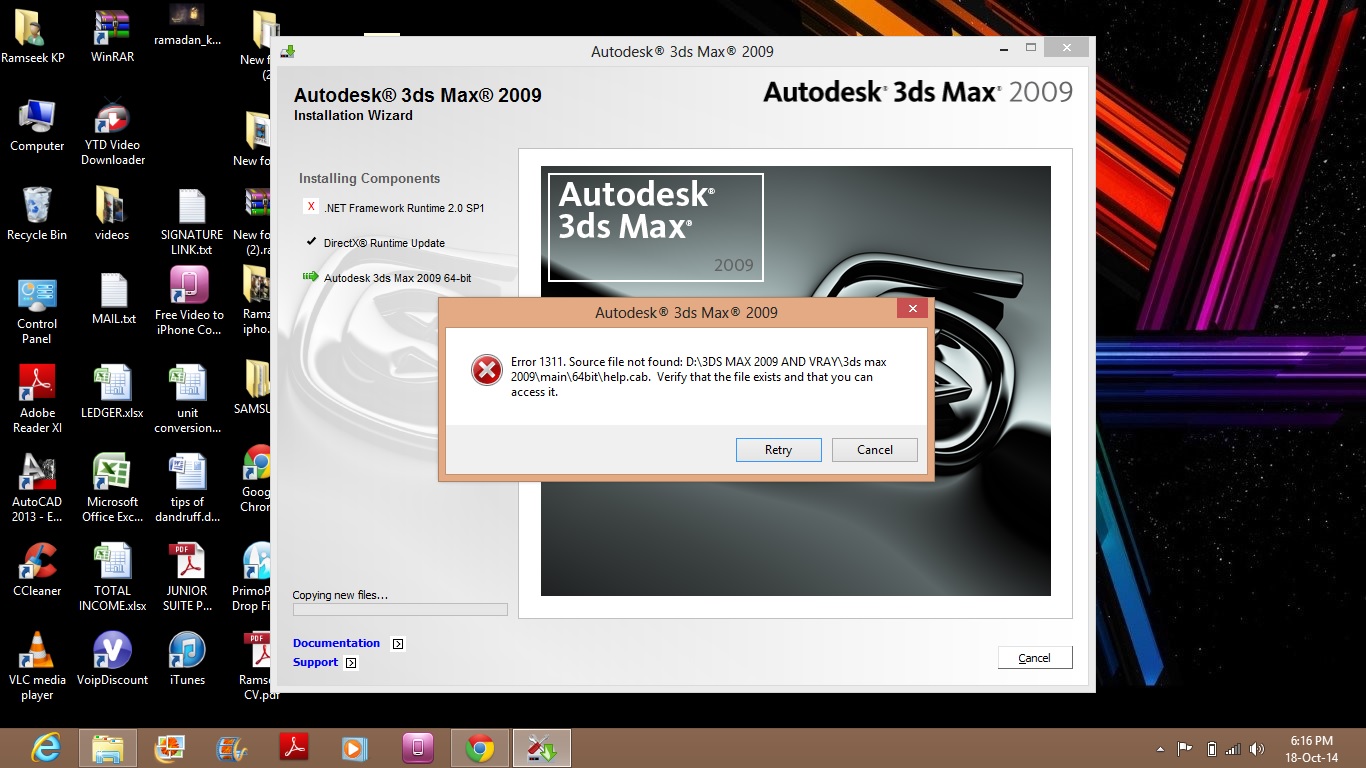This screenshot has width=1366, height=768.
Task: Open Photo Gallery from the taskbar
Action: tap(170, 748)
